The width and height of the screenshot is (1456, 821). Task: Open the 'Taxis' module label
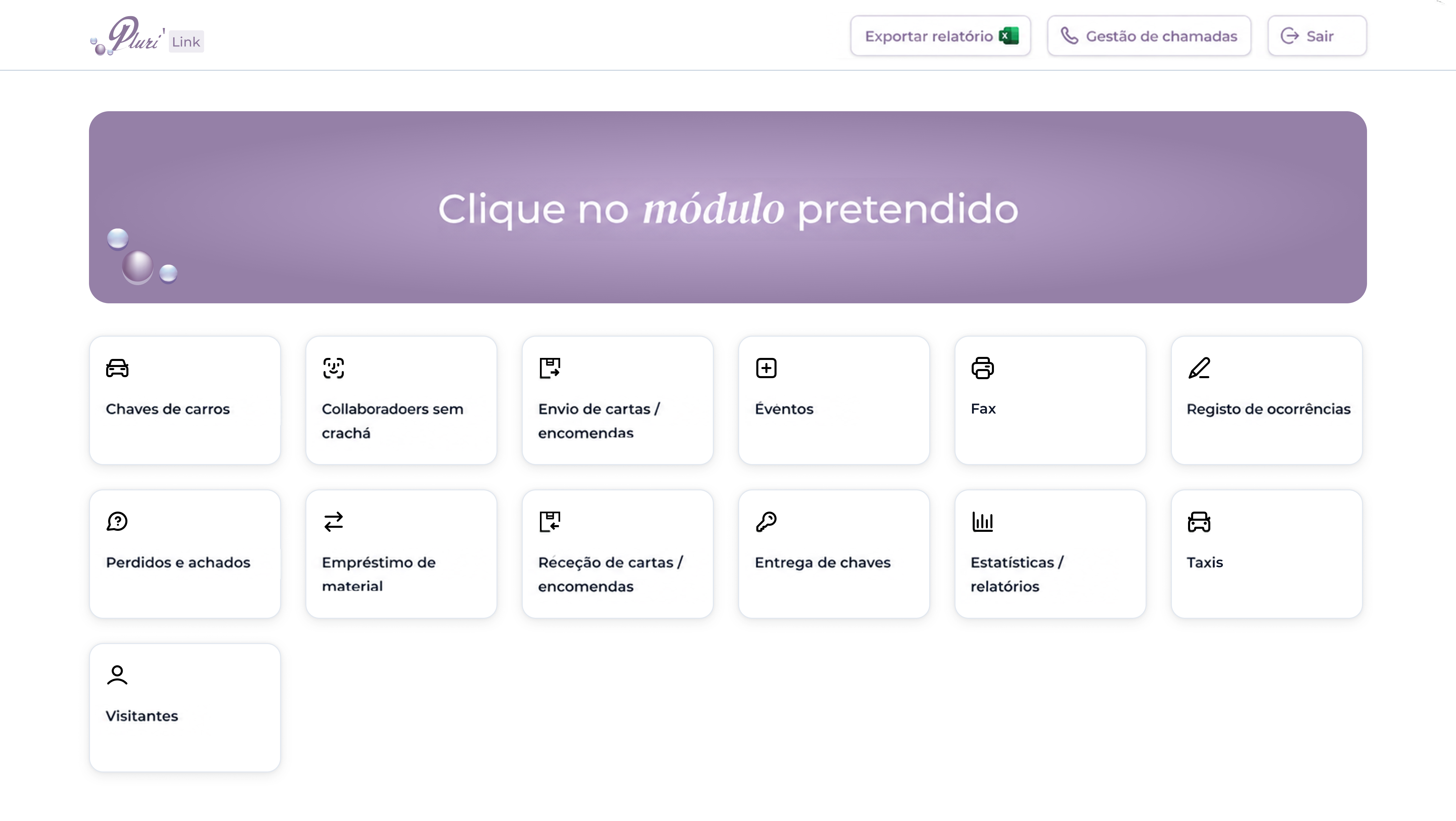pos(1205,562)
